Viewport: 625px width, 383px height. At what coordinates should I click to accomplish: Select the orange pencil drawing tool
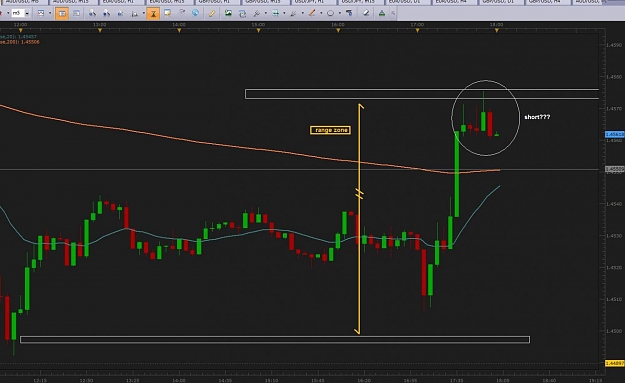point(312,13)
